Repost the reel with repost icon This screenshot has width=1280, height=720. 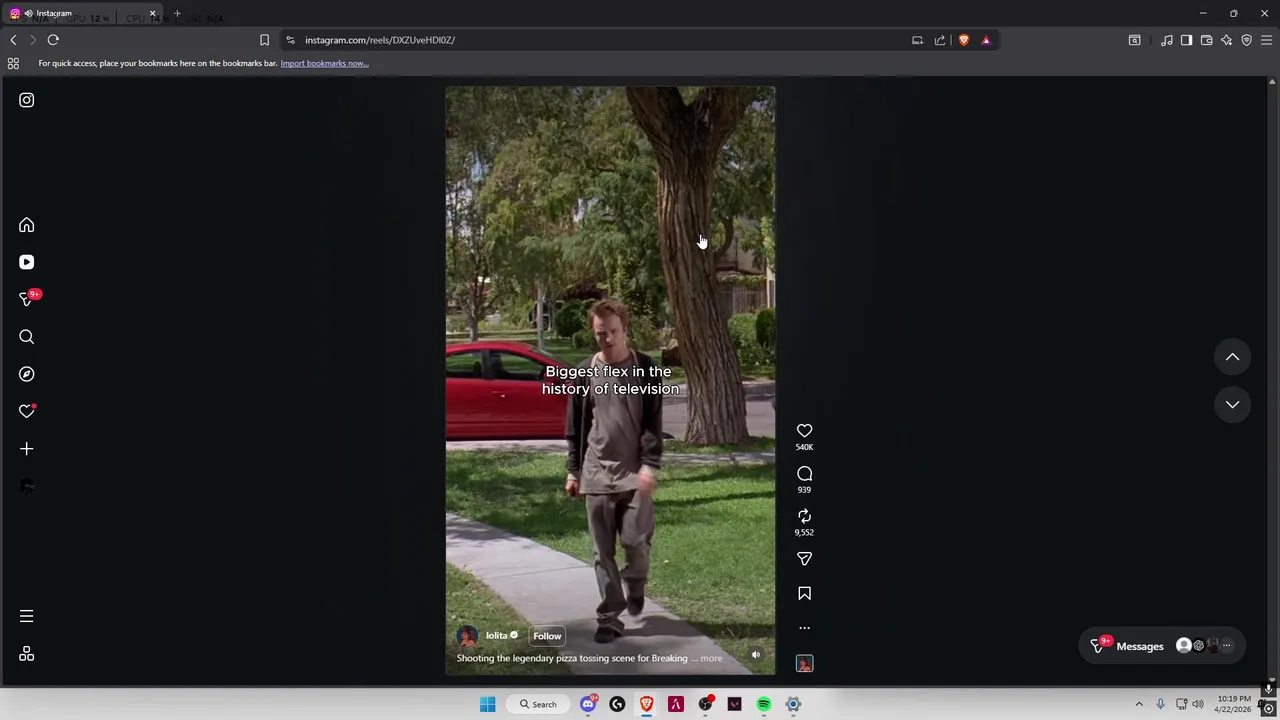[x=804, y=516]
